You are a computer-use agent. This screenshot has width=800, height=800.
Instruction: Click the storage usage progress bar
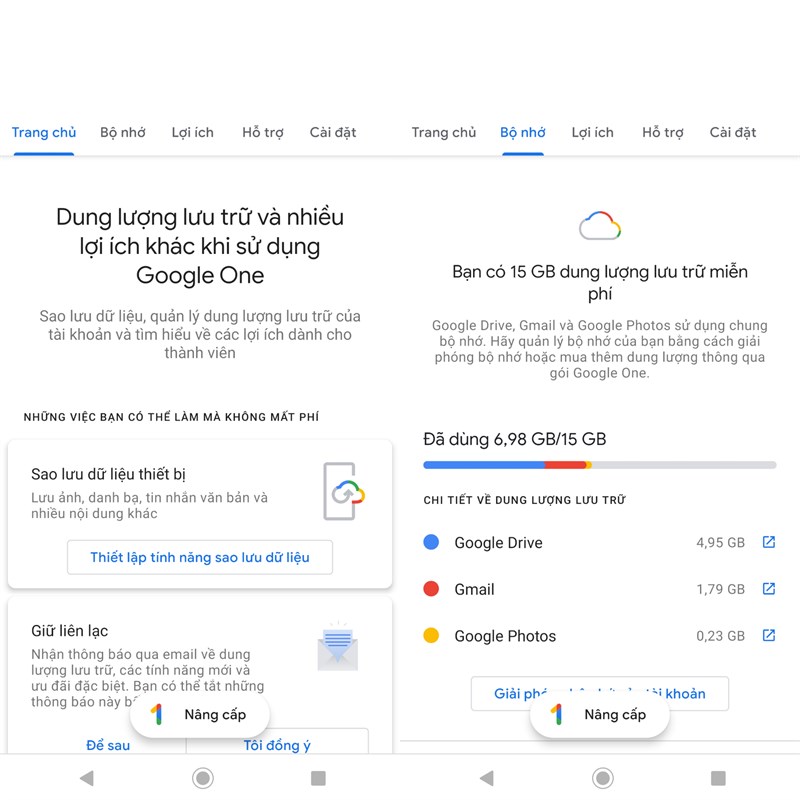point(599,464)
